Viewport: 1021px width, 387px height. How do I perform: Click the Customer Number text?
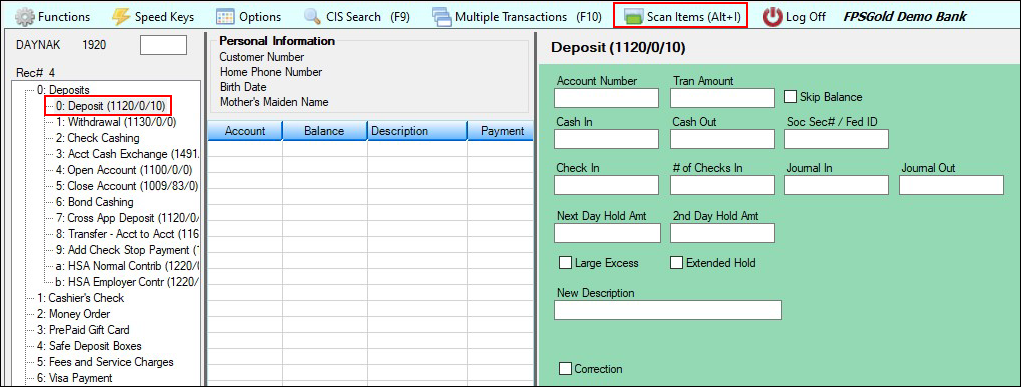[x=262, y=57]
